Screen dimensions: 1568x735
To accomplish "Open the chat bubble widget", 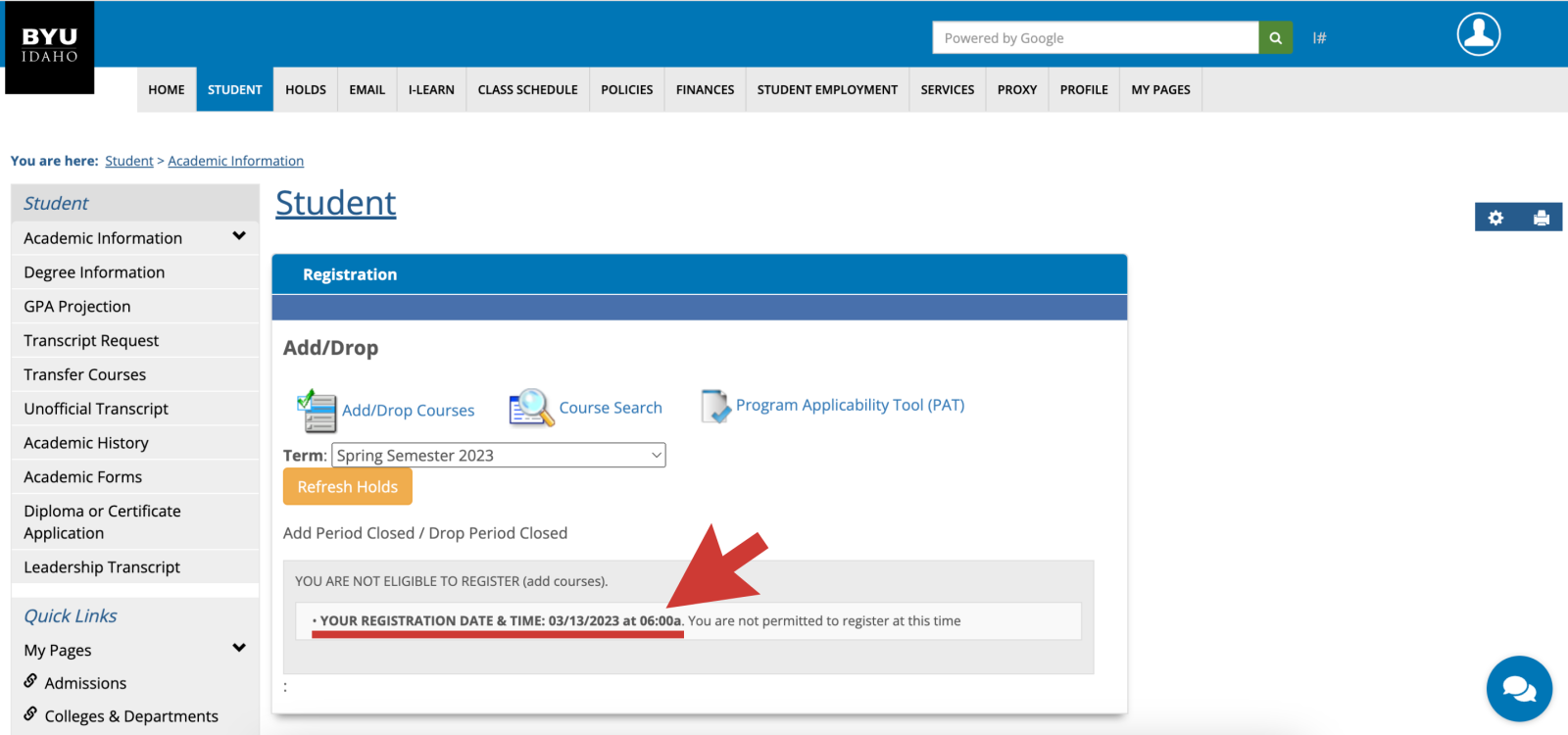I will [1518, 689].
